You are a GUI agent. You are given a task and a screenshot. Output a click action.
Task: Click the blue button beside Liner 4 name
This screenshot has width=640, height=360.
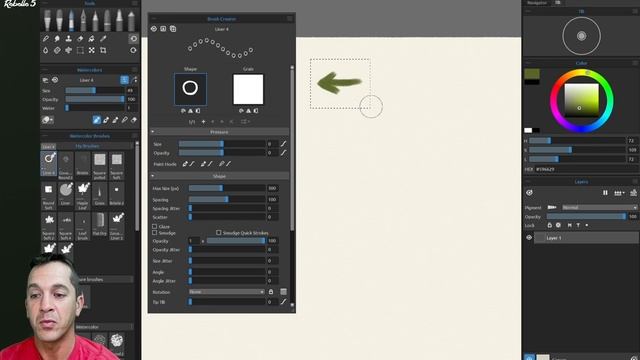(124, 80)
